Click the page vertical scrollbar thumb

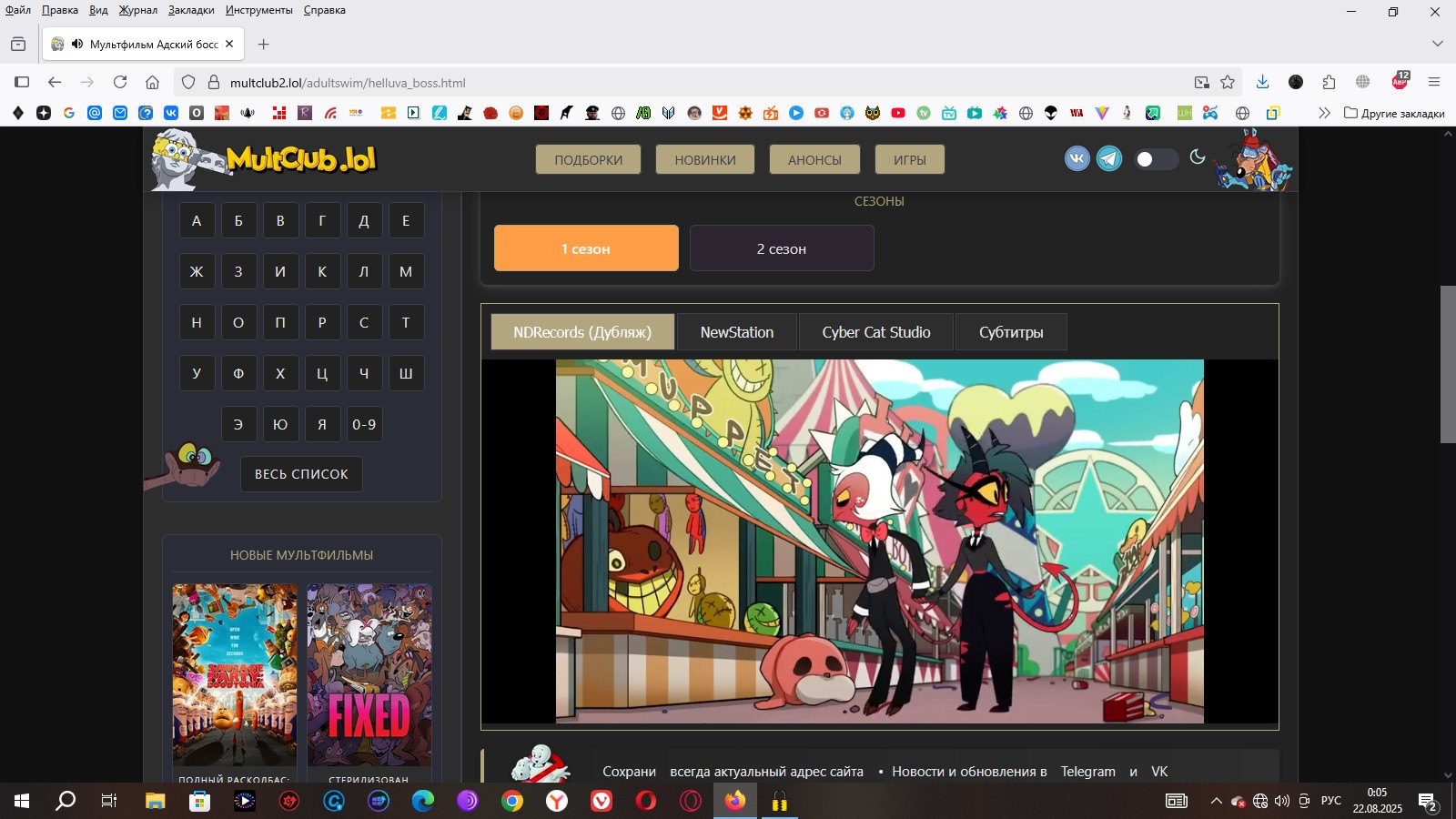[1448, 364]
